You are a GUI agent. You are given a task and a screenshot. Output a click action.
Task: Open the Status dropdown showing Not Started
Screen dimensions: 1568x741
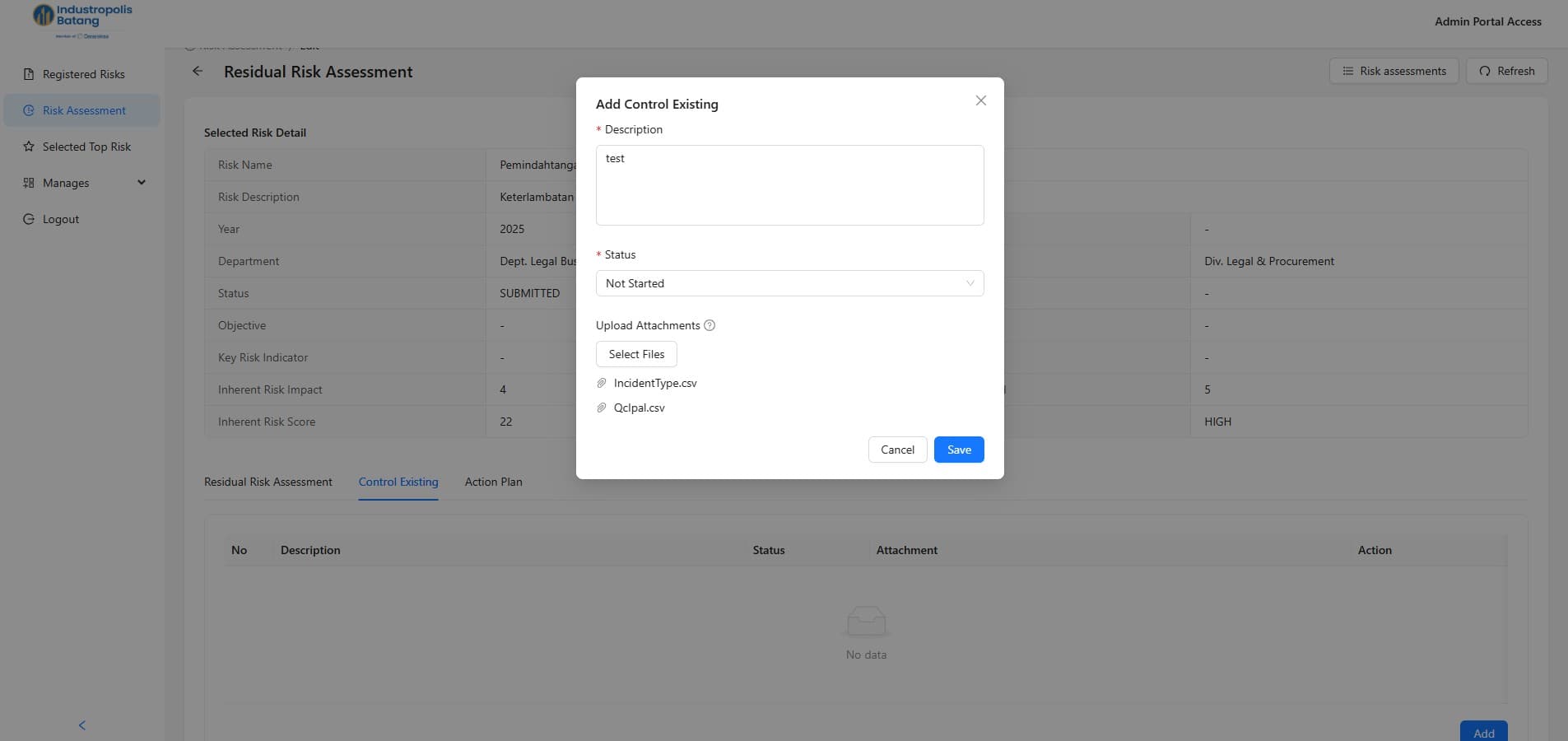(789, 283)
